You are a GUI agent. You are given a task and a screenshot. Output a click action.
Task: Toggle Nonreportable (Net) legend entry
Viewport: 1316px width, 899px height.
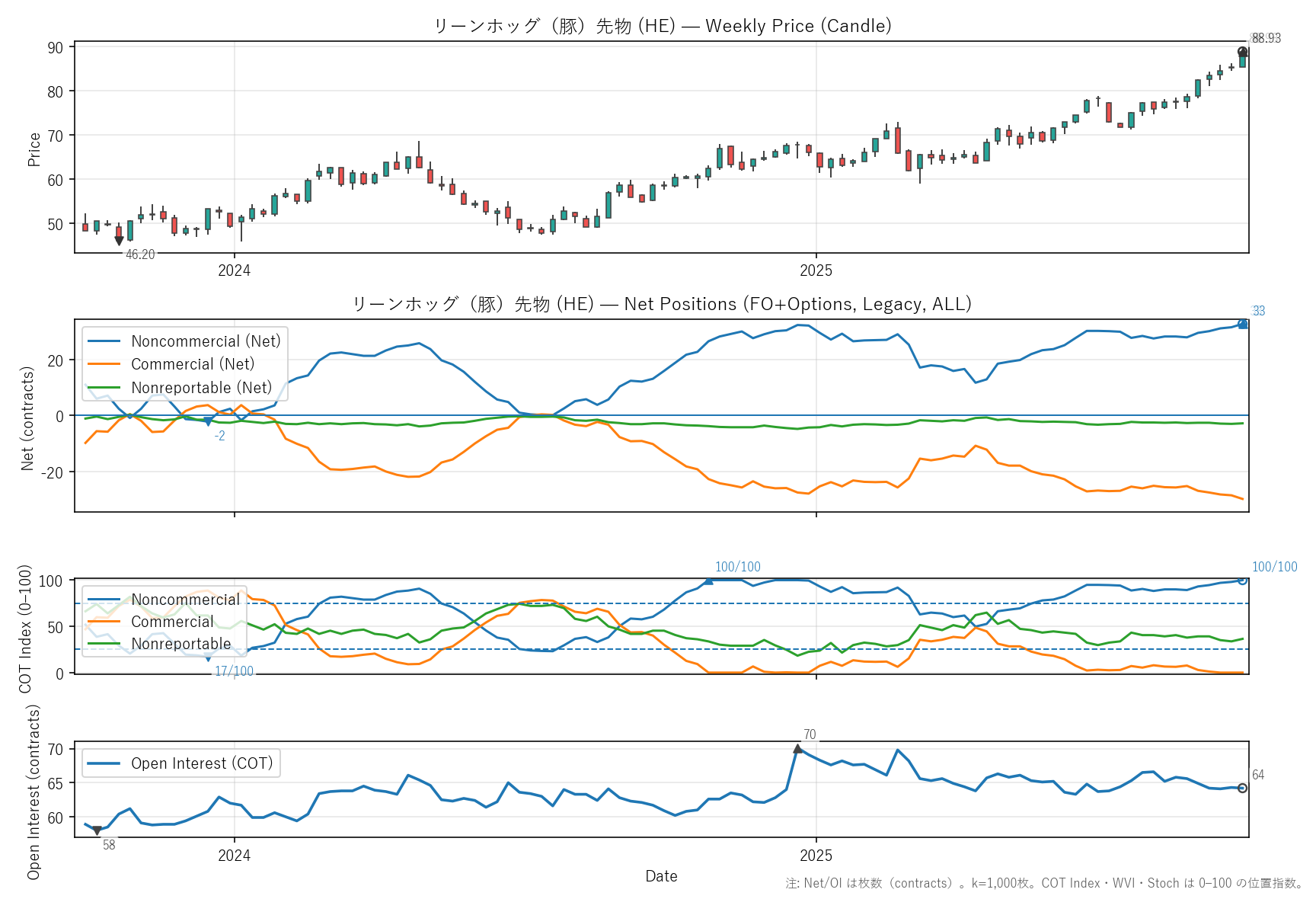[201, 388]
